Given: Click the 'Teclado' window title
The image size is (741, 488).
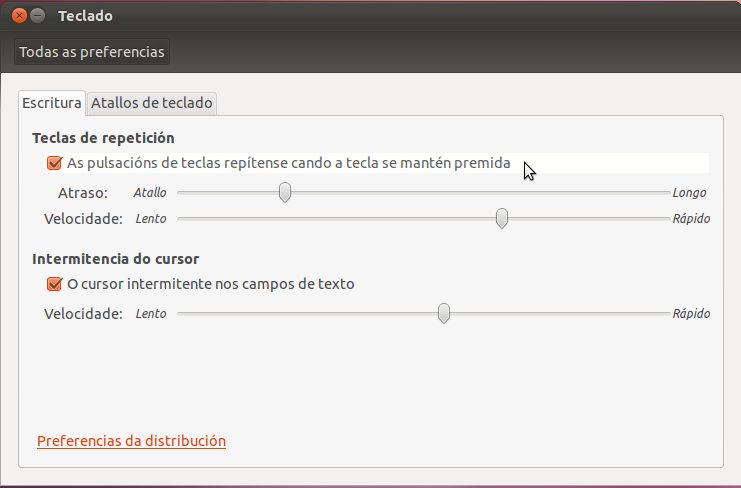Looking at the screenshot, I should 85,16.
